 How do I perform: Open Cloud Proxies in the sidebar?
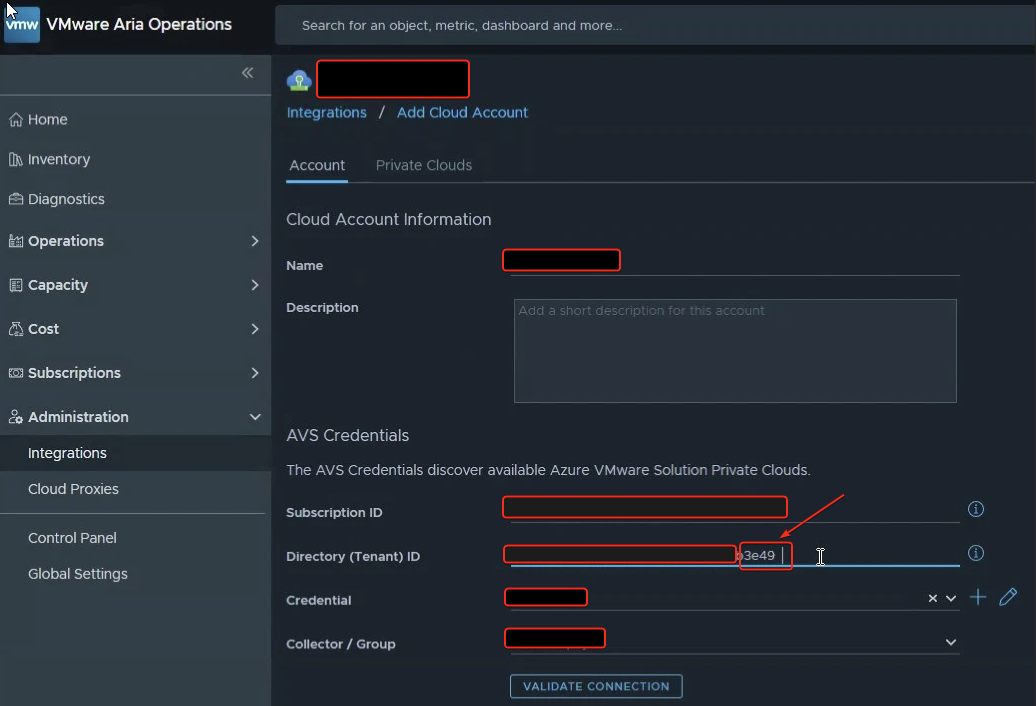coord(73,489)
